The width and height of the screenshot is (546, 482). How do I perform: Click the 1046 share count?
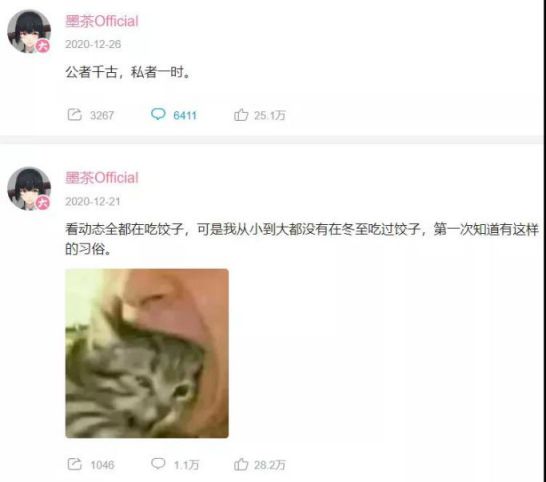coord(102,465)
